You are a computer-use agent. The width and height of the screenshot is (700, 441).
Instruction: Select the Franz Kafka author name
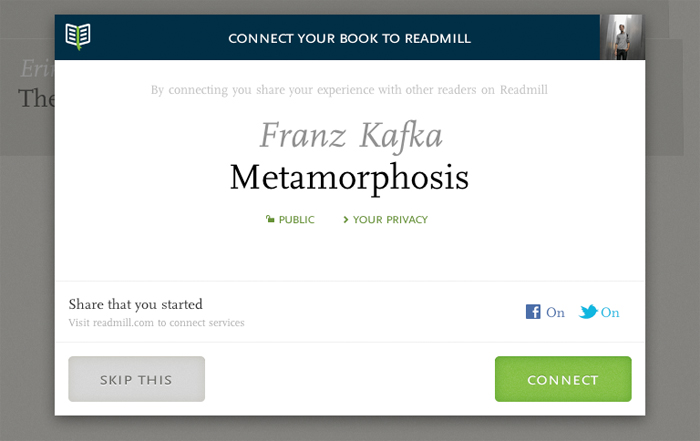[x=351, y=135]
